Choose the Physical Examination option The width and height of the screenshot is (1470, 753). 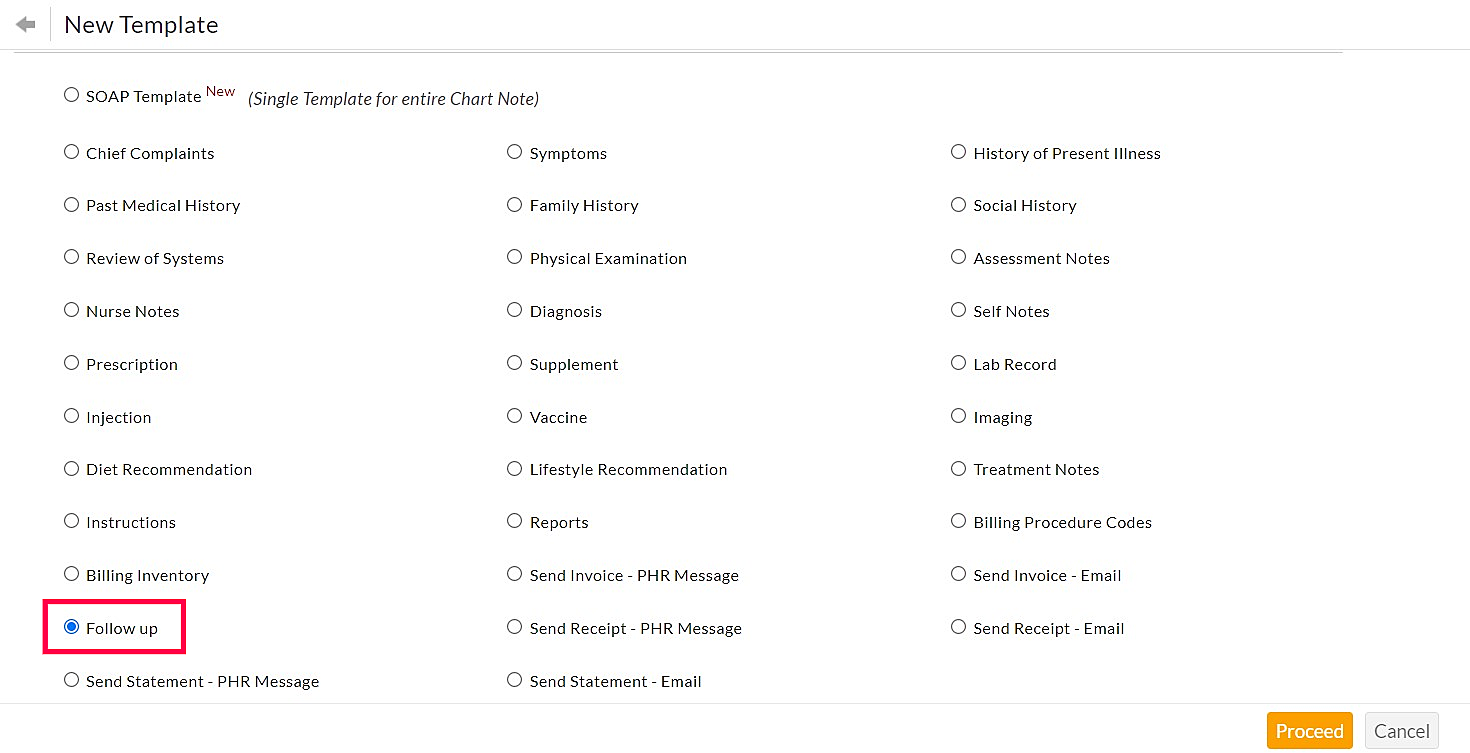tap(514, 257)
